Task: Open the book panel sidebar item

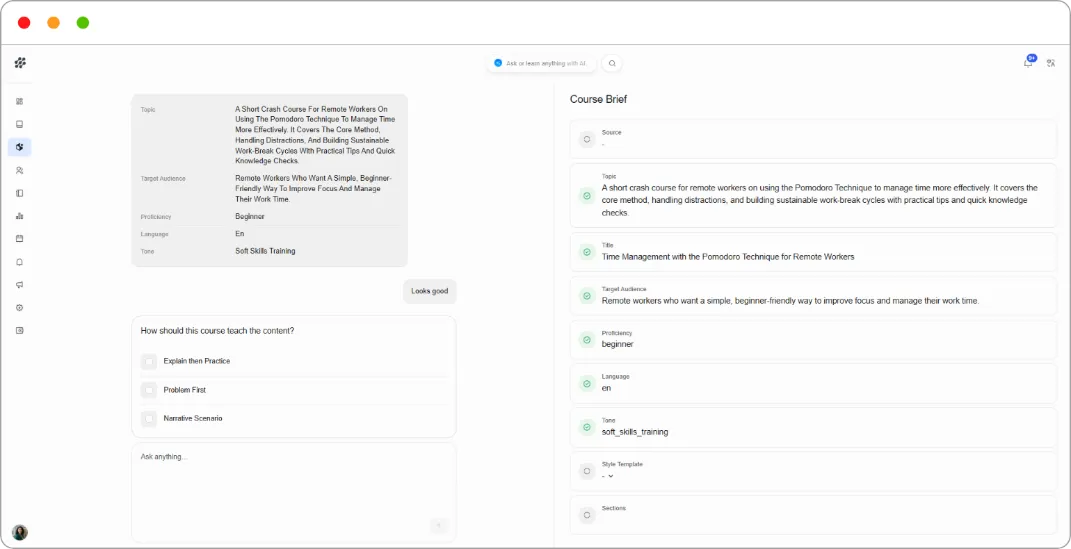Action: [19, 193]
